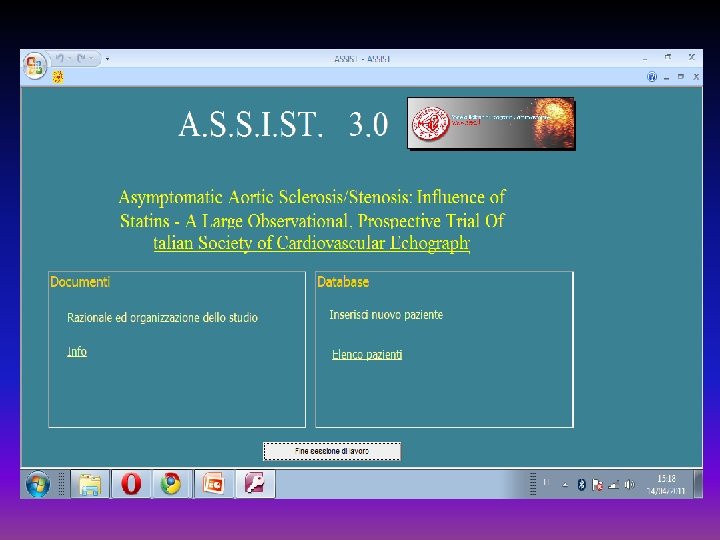Click the Italian Society echography logo banner

click(491, 123)
